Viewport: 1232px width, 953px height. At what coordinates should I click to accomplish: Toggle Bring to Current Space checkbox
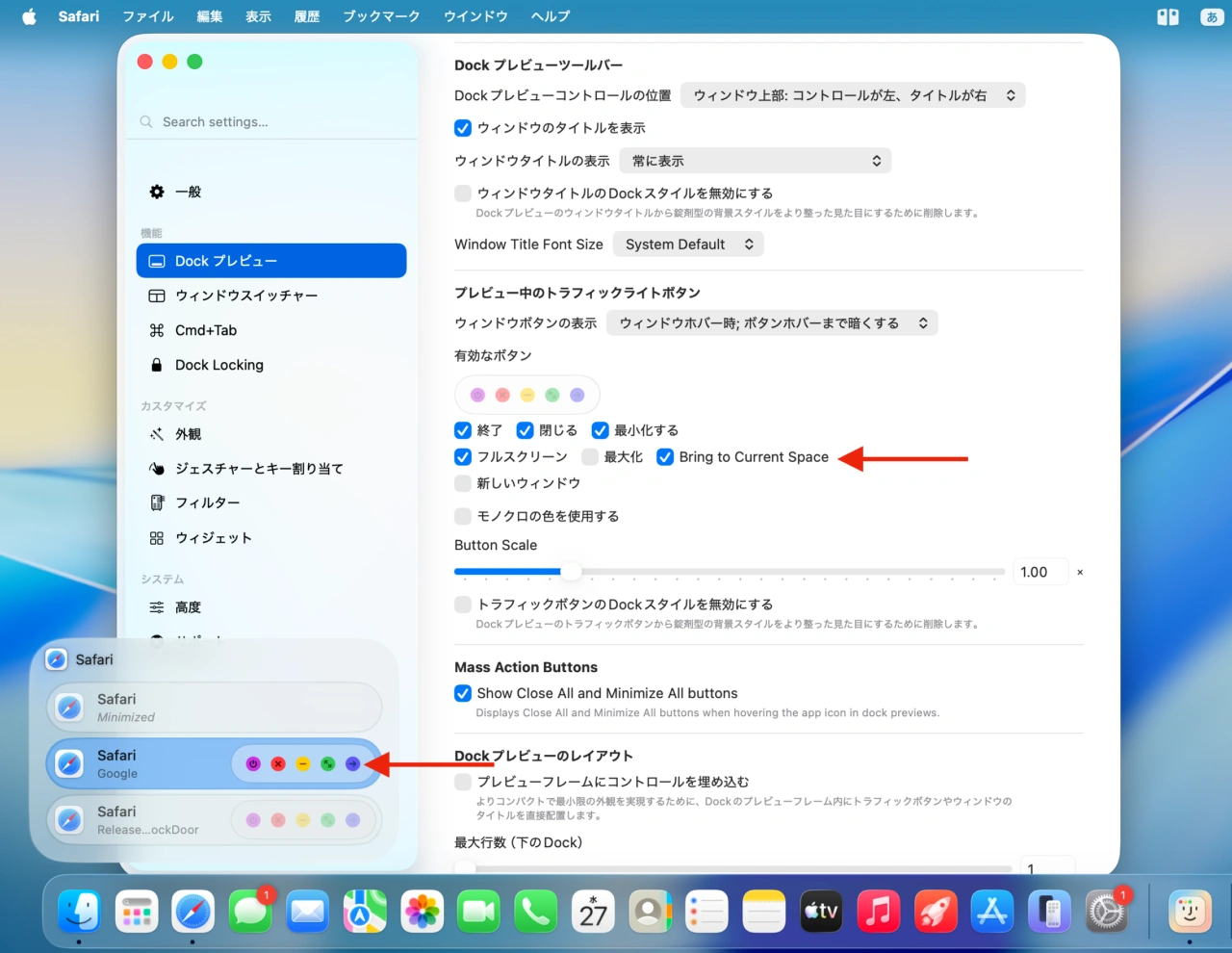coord(665,456)
